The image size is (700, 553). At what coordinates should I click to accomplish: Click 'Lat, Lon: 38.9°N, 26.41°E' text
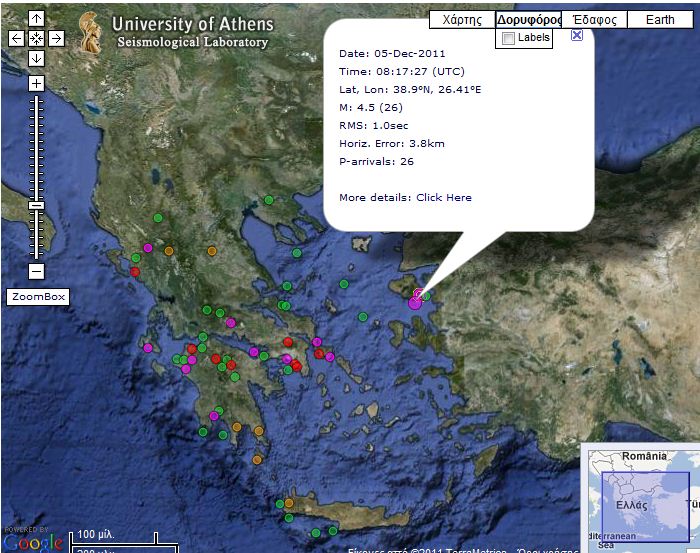tap(410, 90)
